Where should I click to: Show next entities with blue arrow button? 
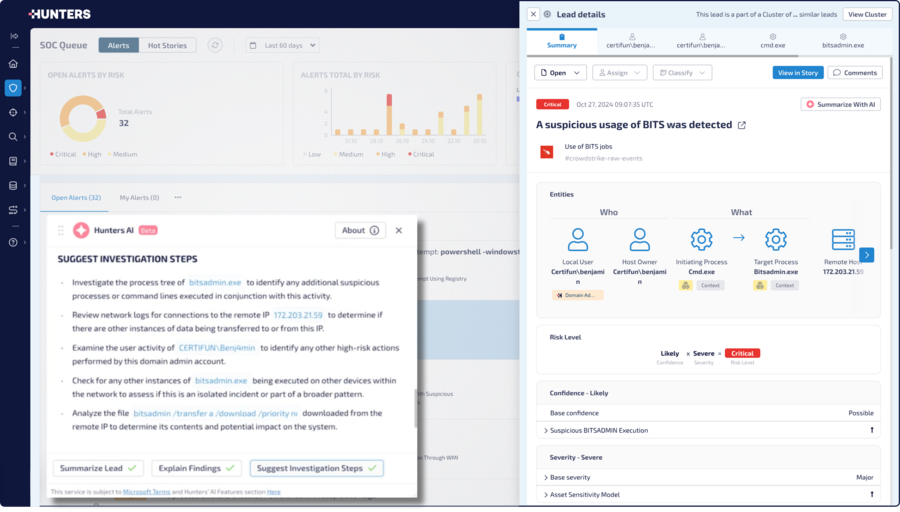point(867,254)
